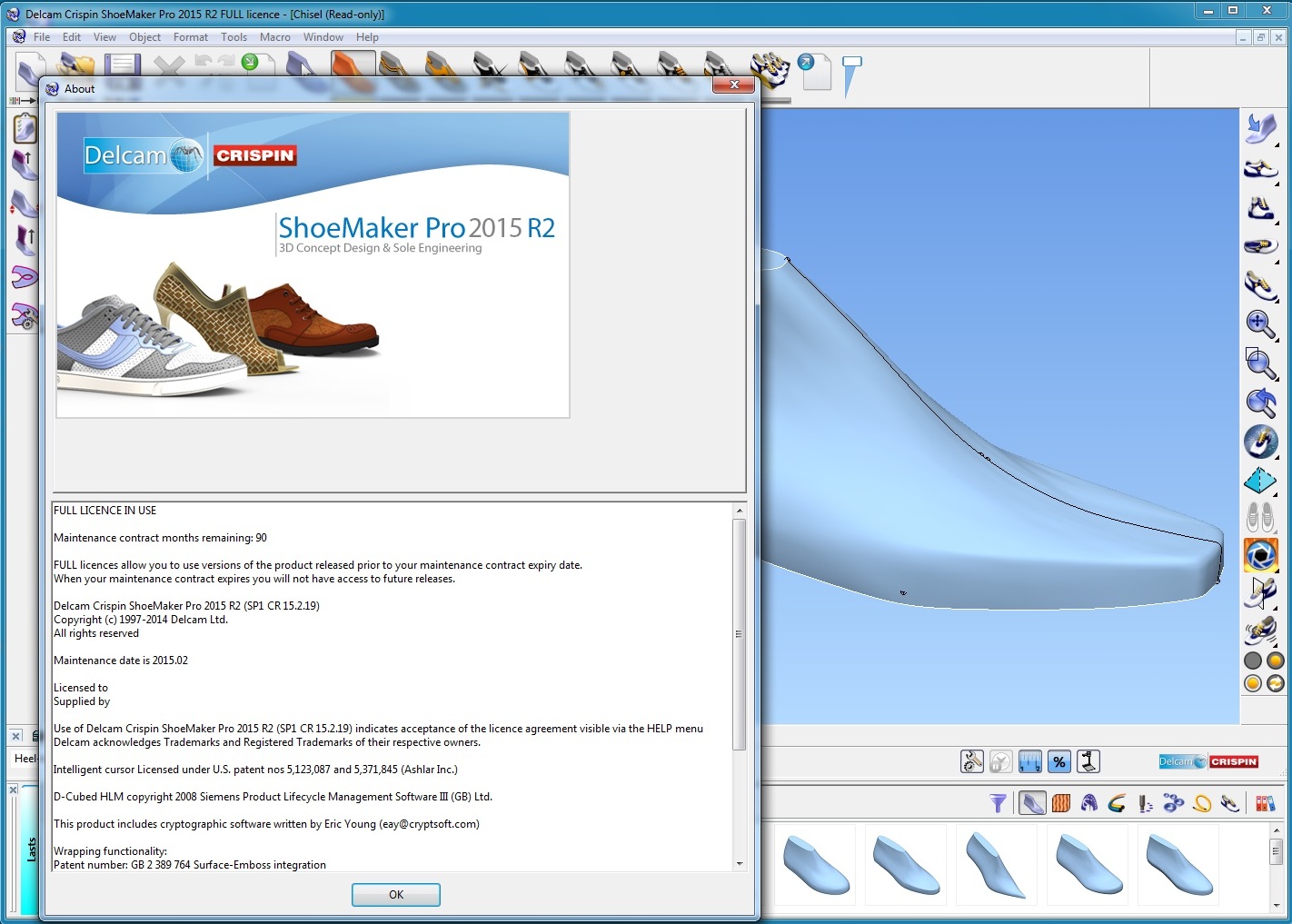Select the last thumbnail at the end of the row
This screenshot has width=1292, height=924.
pyautogui.click(x=1178, y=865)
